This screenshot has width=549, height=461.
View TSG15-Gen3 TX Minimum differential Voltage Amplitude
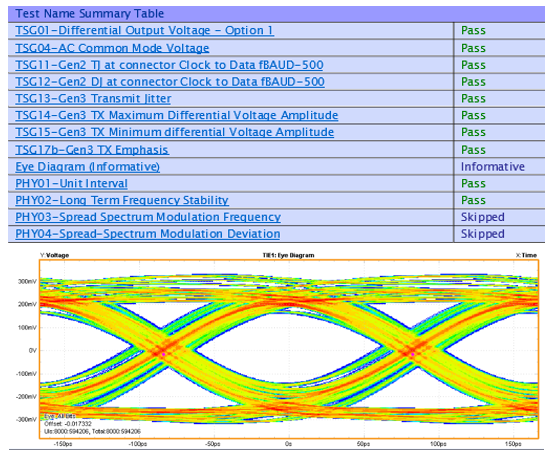coord(174,132)
